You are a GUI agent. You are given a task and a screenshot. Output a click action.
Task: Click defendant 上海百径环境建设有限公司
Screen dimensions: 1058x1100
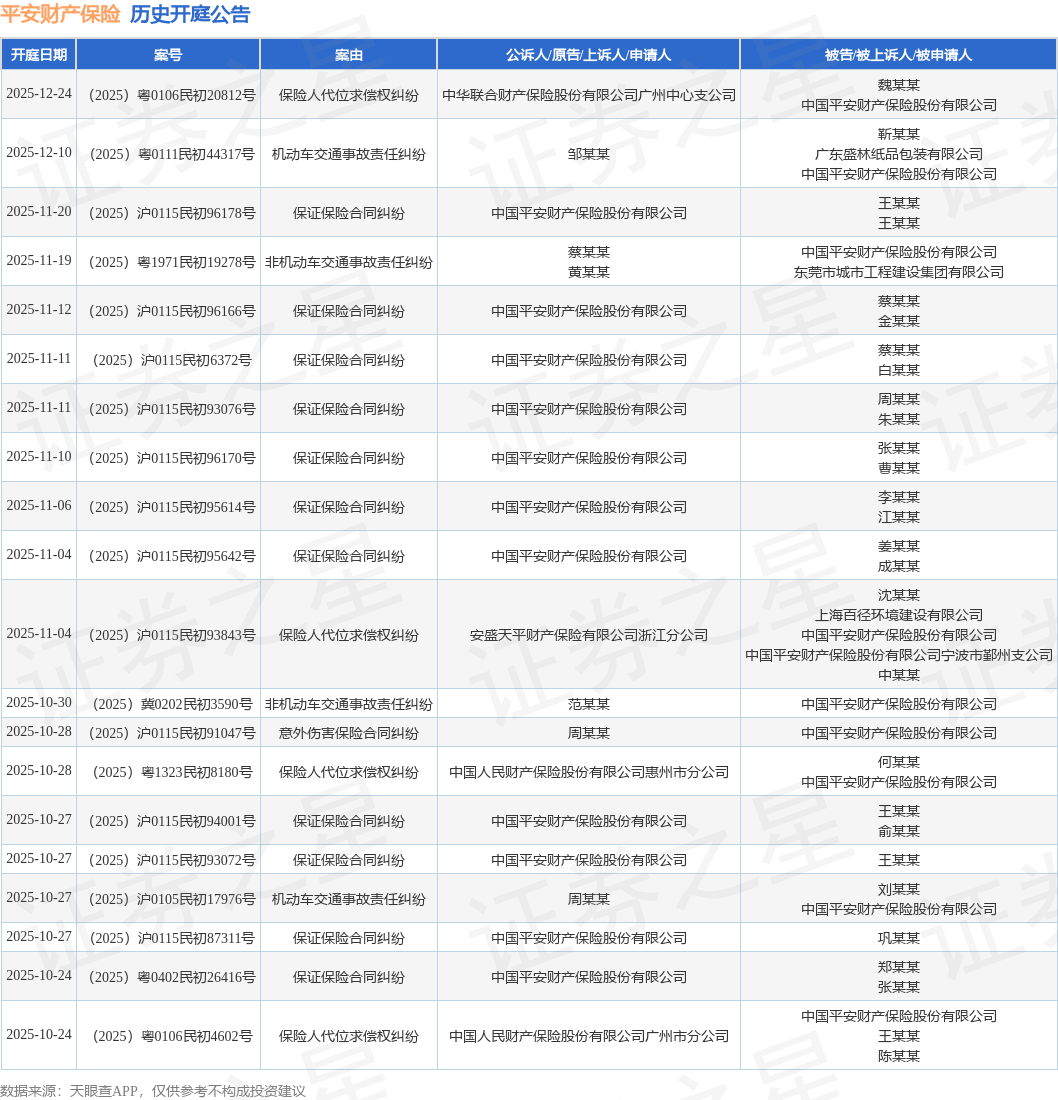(x=899, y=615)
